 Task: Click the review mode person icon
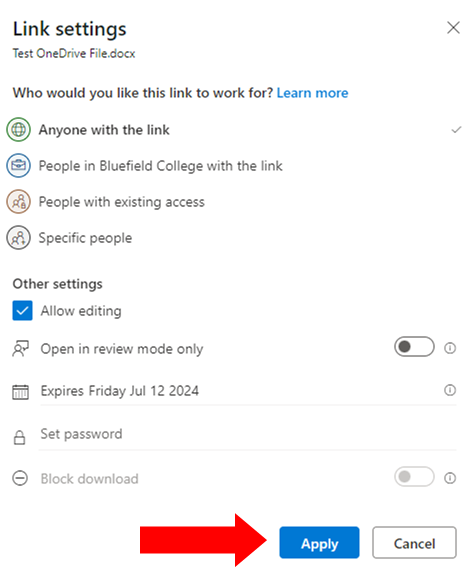point(21,348)
